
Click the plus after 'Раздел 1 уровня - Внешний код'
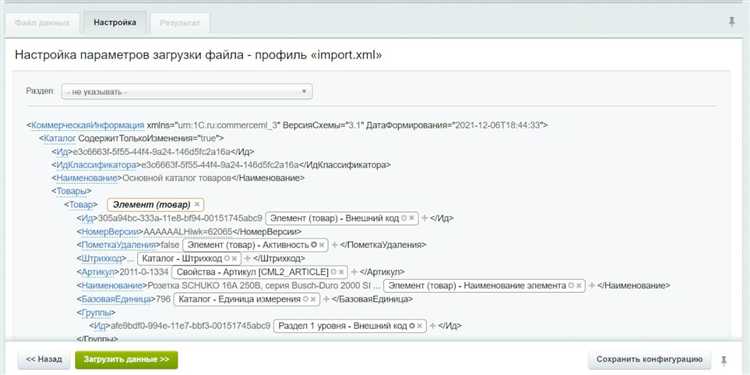[x=432, y=326]
